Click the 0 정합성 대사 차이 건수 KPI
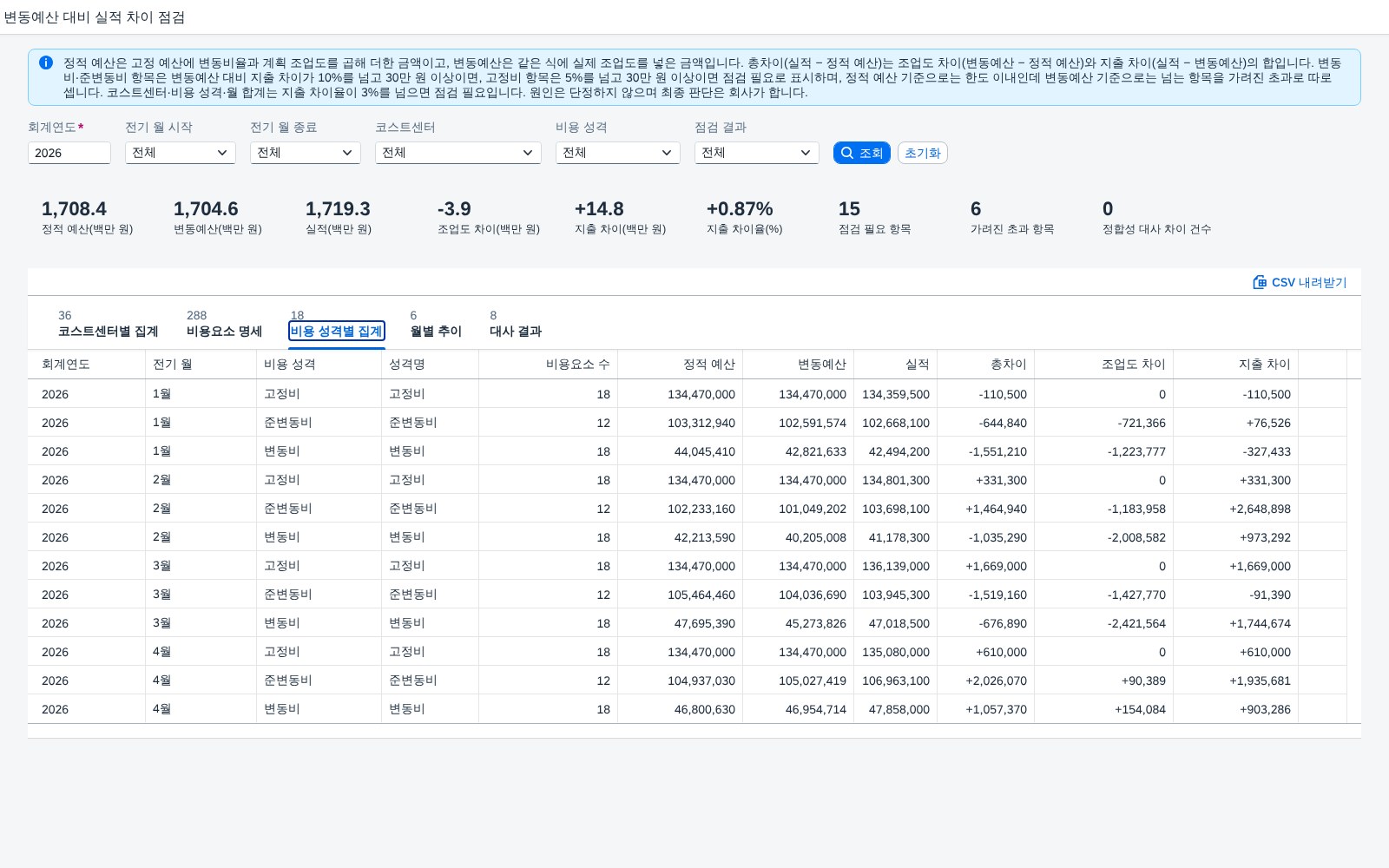 coord(1156,217)
